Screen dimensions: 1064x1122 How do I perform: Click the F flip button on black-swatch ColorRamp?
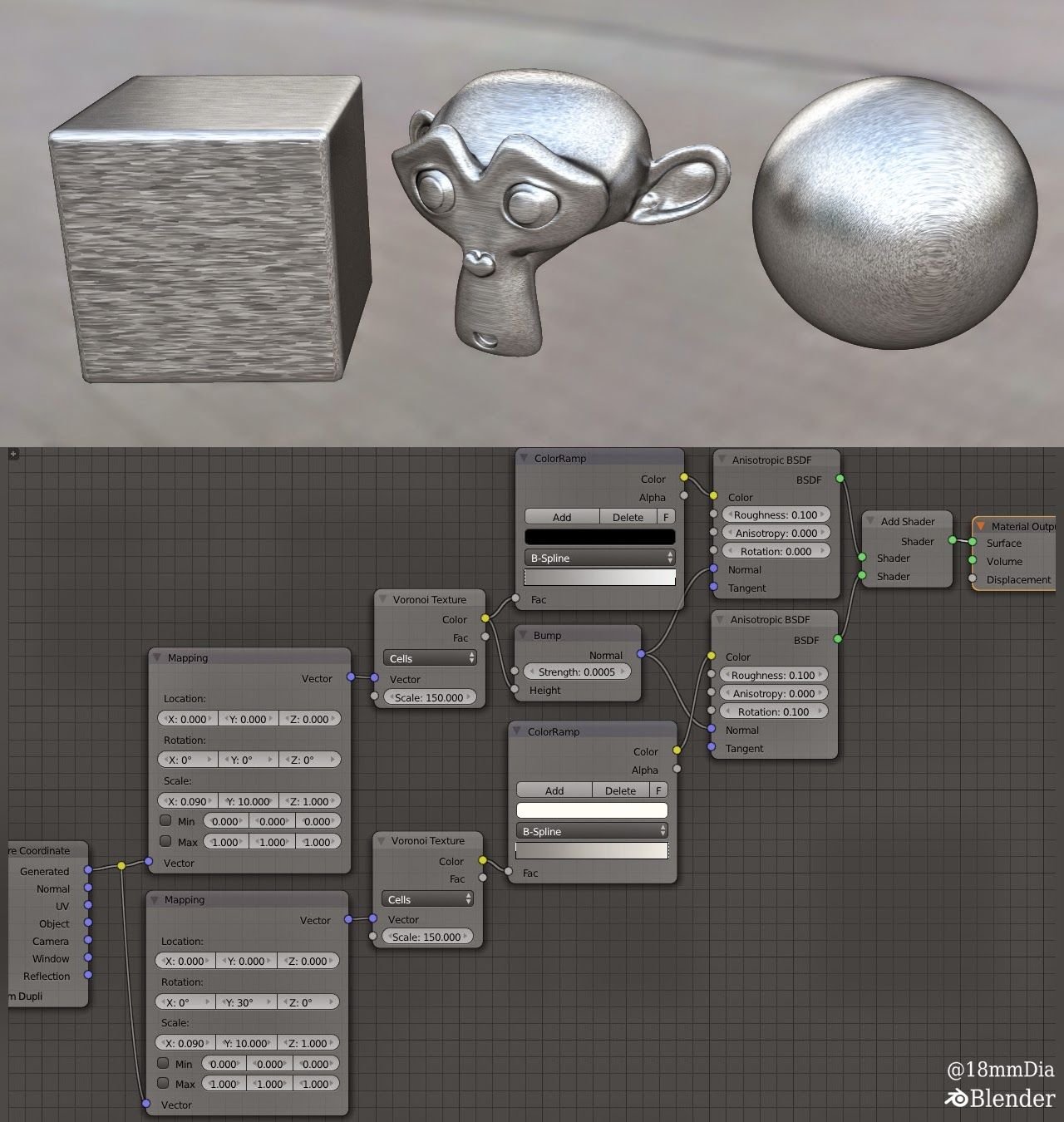[x=666, y=517]
